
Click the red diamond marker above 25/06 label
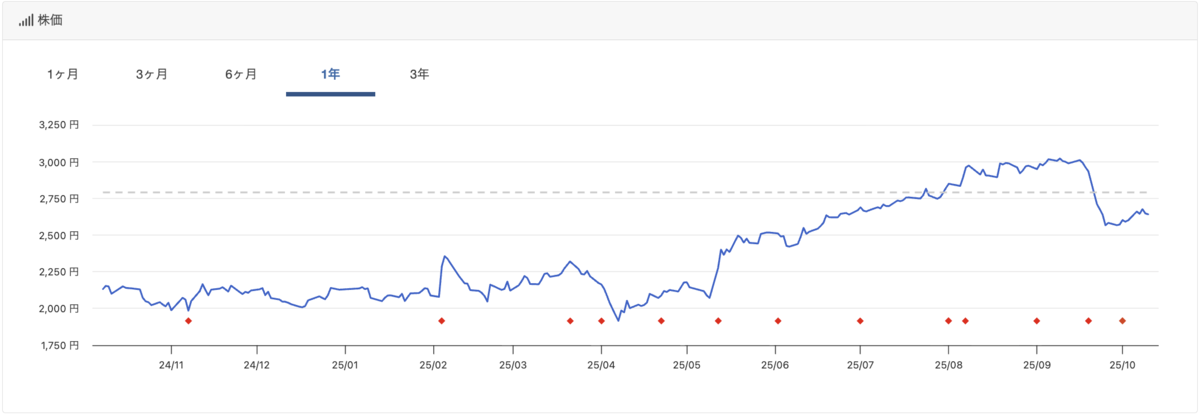(x=778, y=321)
